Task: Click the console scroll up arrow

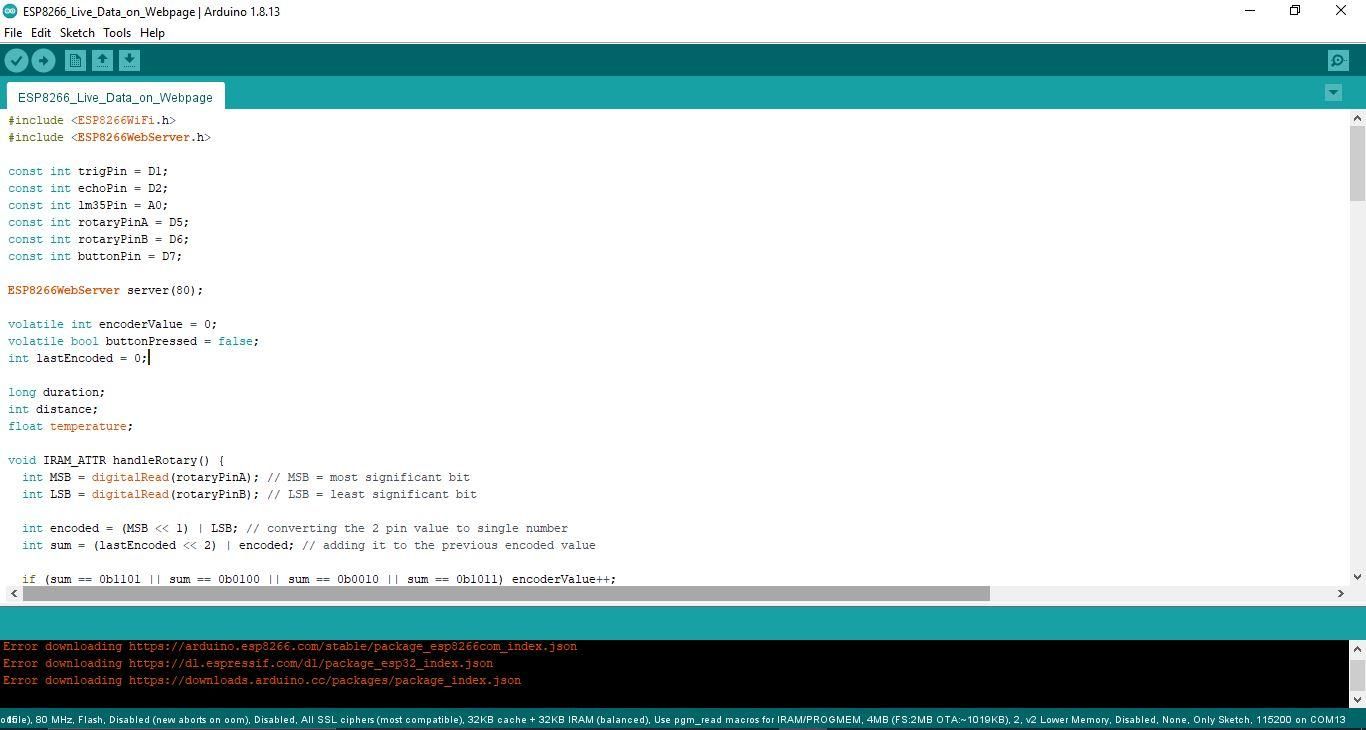Action: tap(1357, 647)
